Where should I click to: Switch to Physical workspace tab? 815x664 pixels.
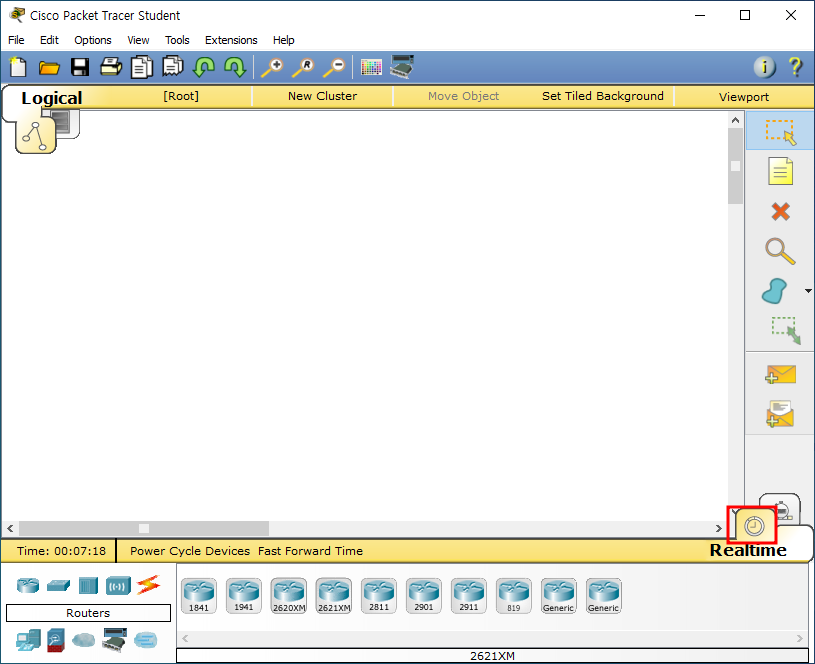pyautogui.click(x=67, y=124)
